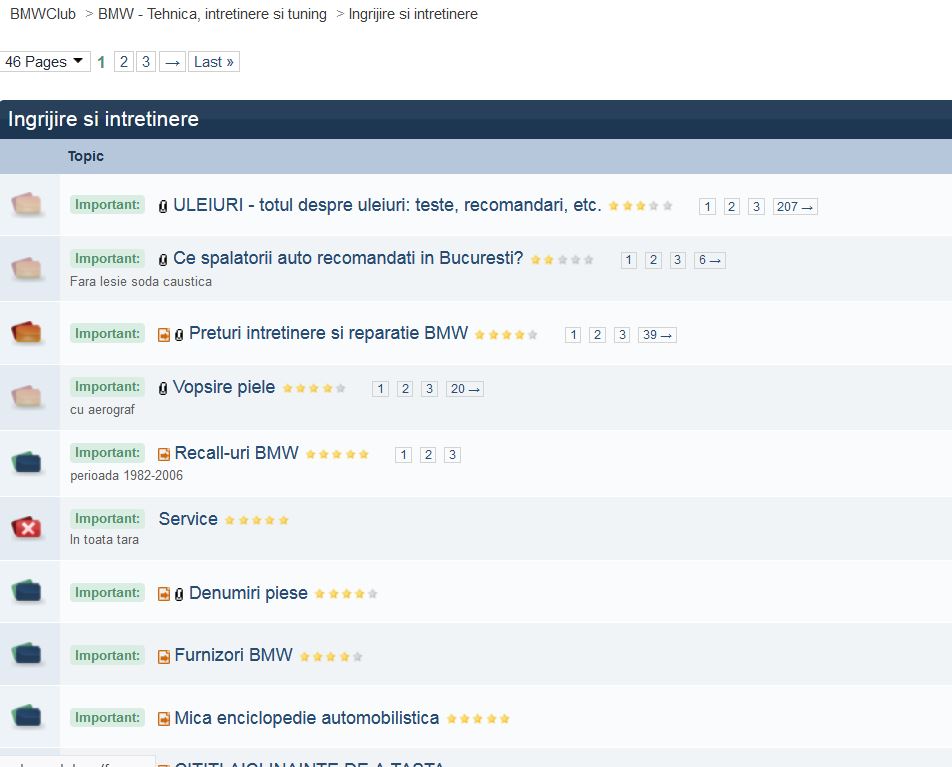Click the Important badge on Furnizori BMW row

point(107,655)
